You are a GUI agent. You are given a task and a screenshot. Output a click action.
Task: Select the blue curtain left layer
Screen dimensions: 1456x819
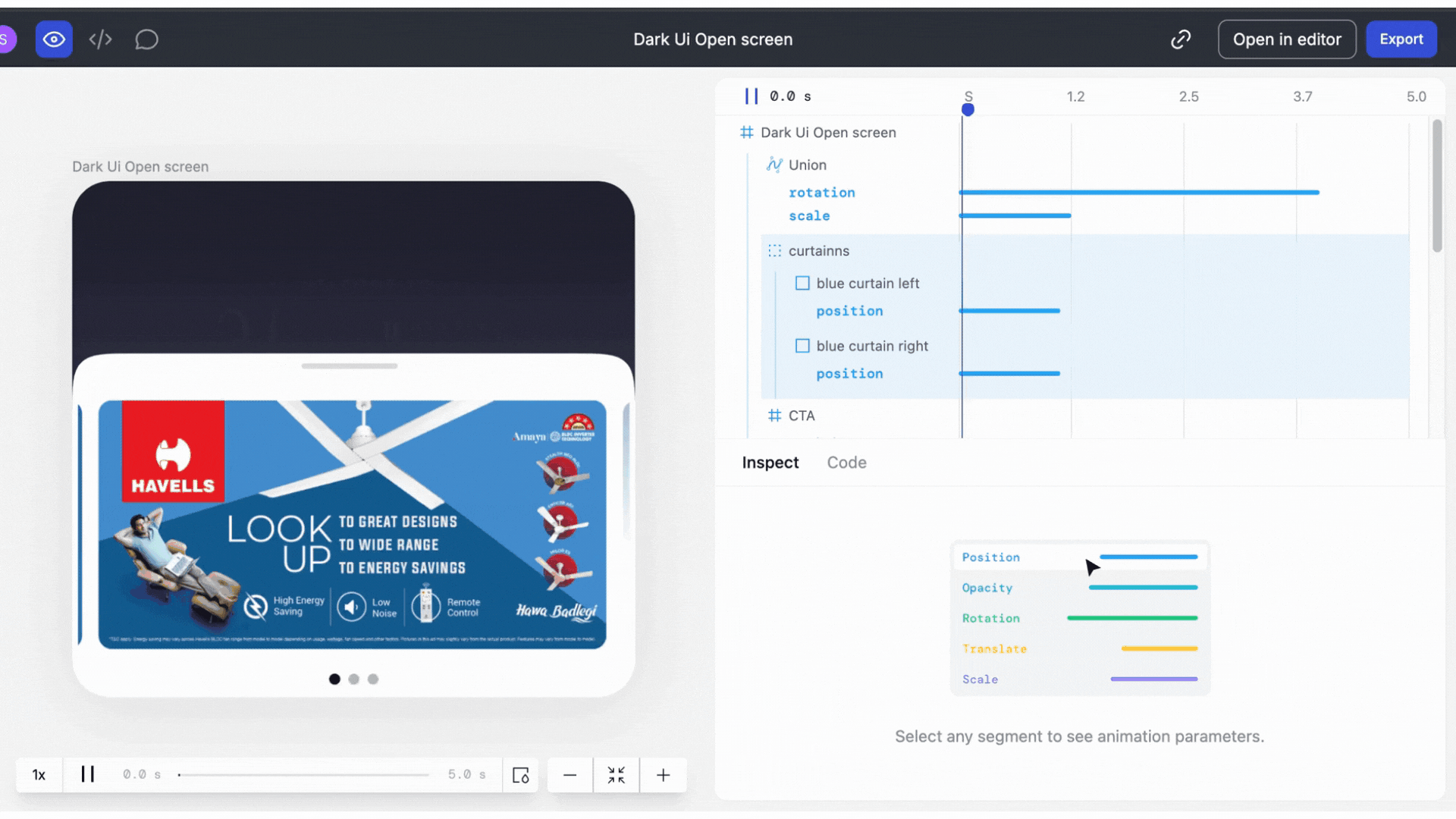click(868, 284)
